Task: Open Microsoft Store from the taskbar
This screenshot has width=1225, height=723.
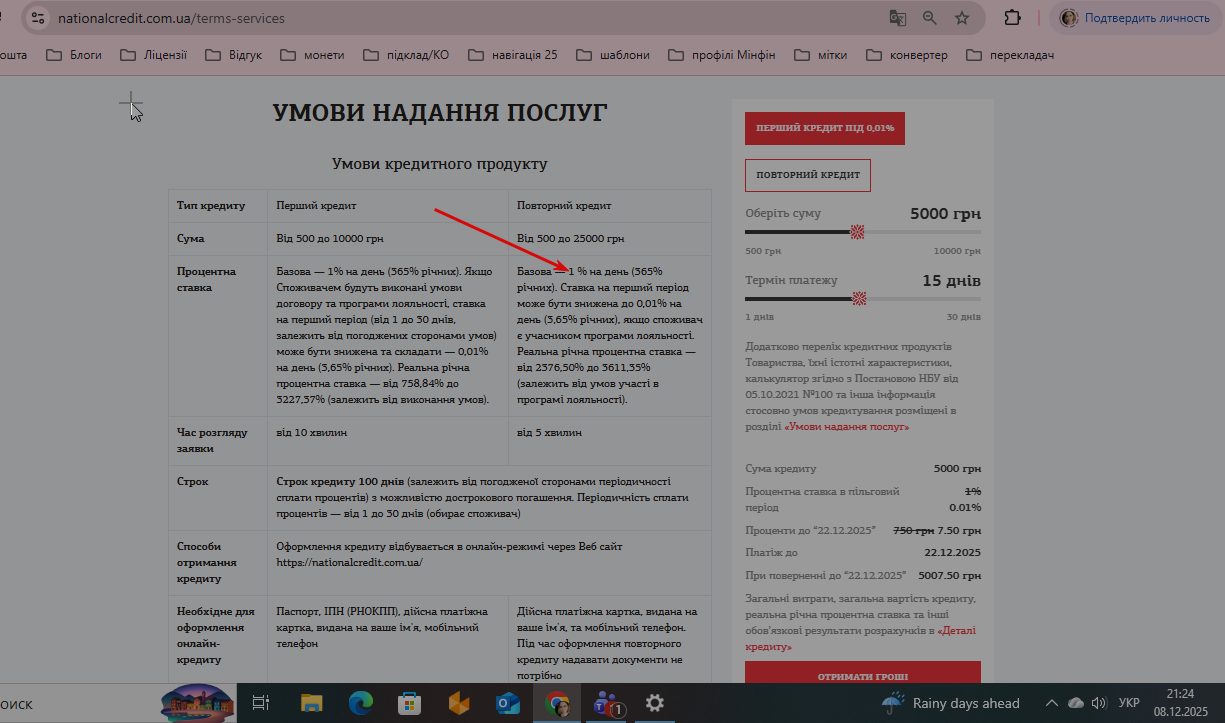Action: point(410,703)
